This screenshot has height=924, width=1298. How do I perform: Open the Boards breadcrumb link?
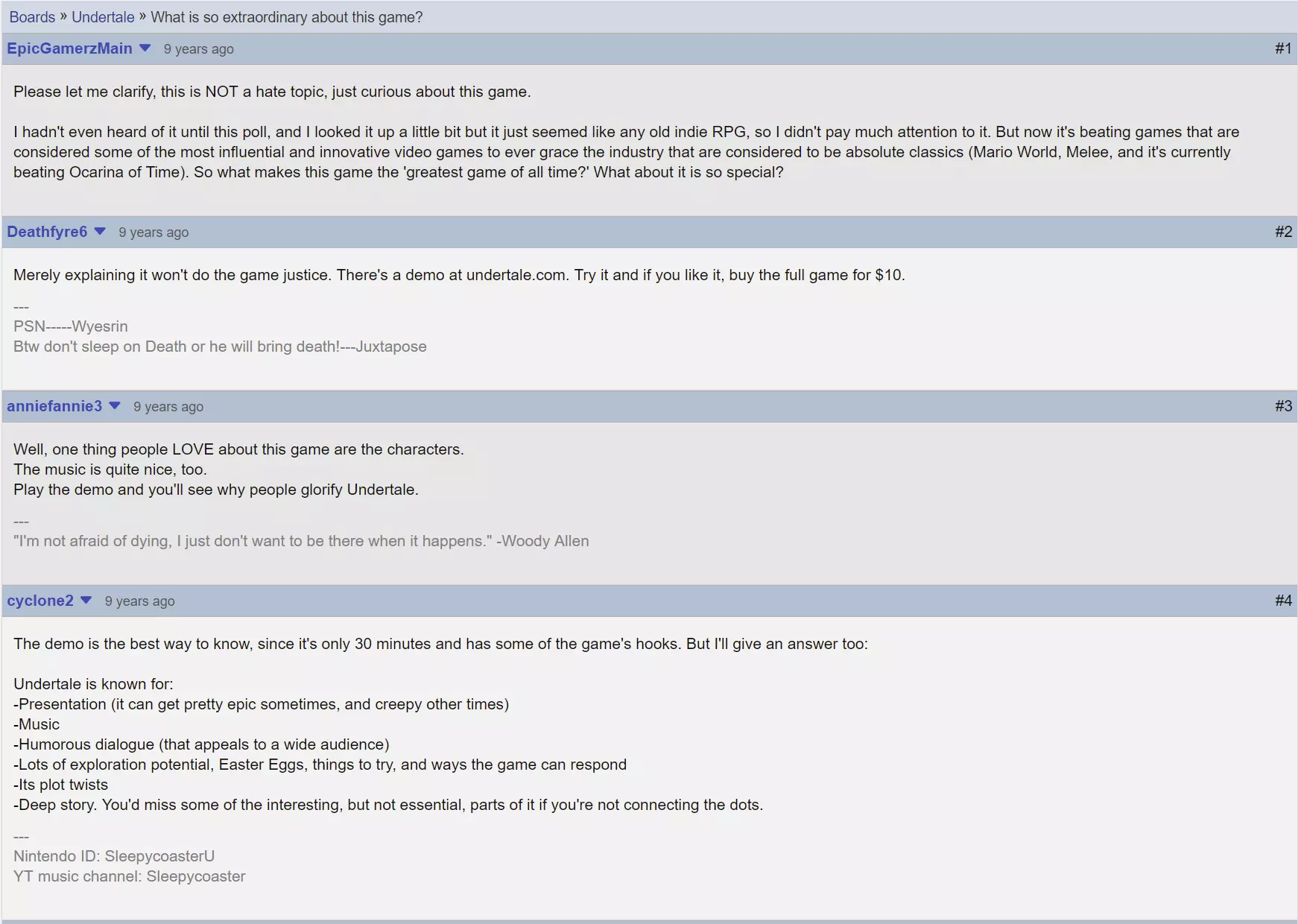32,17
